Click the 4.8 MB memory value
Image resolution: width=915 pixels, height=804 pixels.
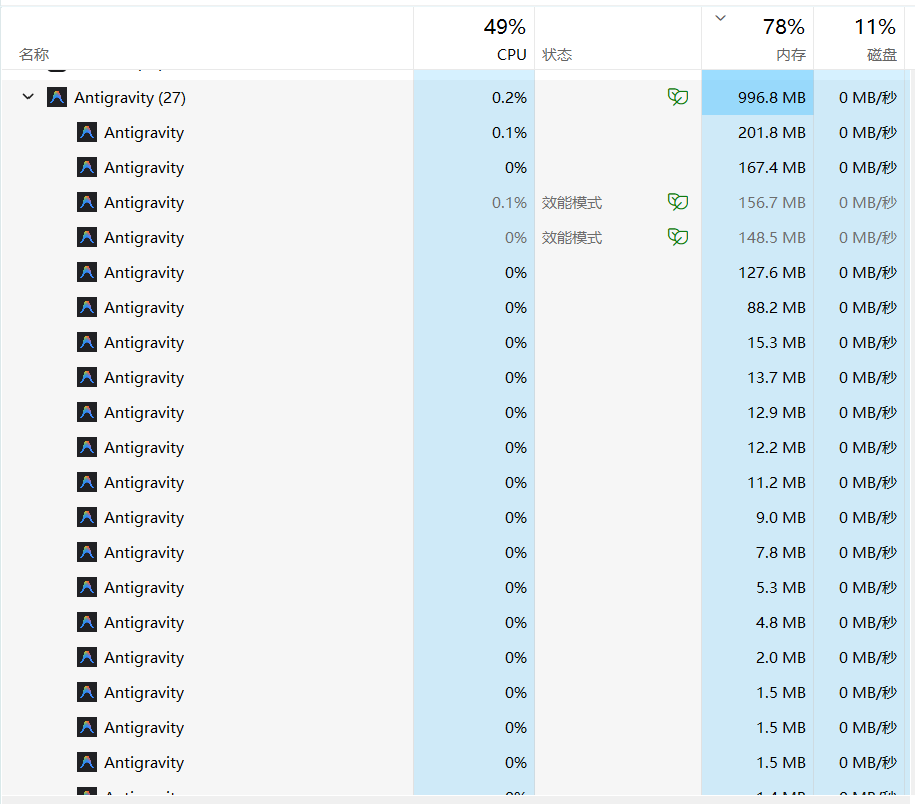point(781,623)
